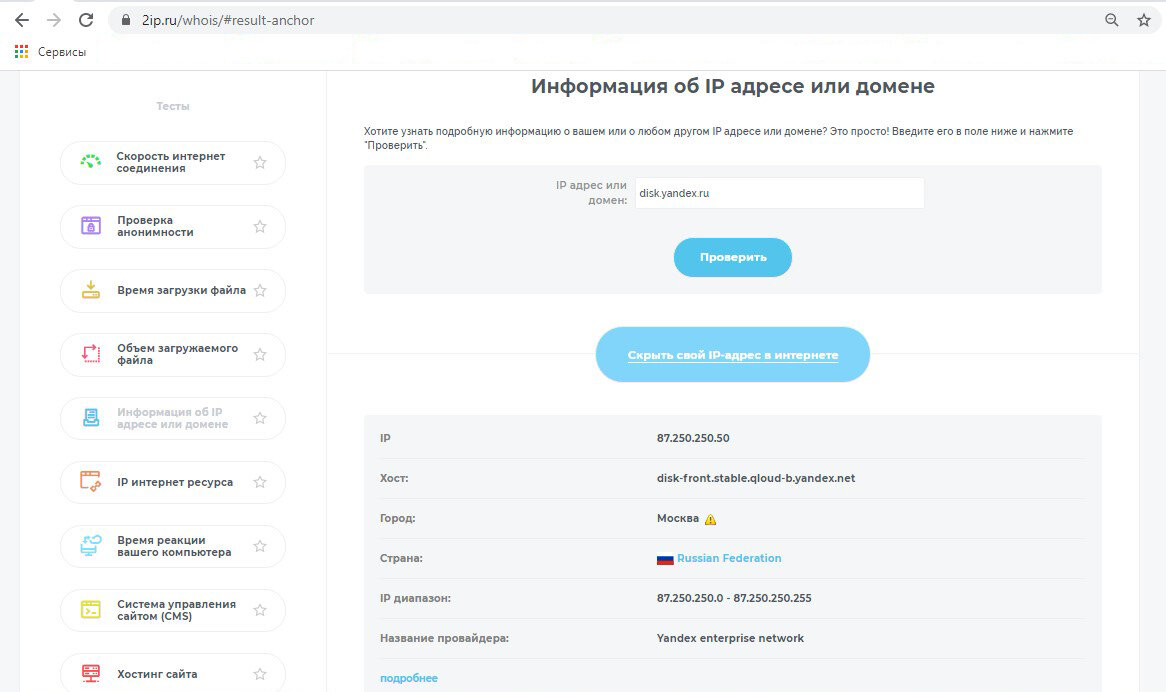The height and width of the screenshot is (692, 1166).
Task: Star the IP интернет ресурса test
Action: [x=260, y=482]
